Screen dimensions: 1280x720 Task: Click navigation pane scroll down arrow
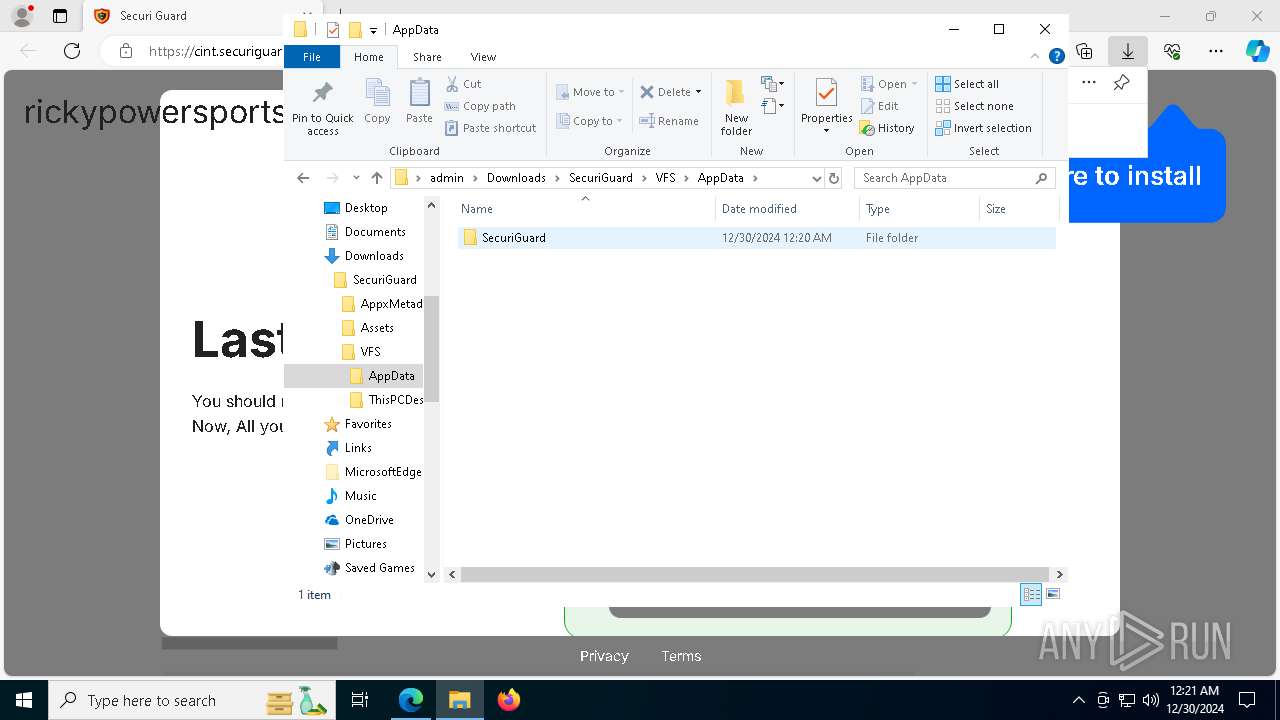point(432,574)
